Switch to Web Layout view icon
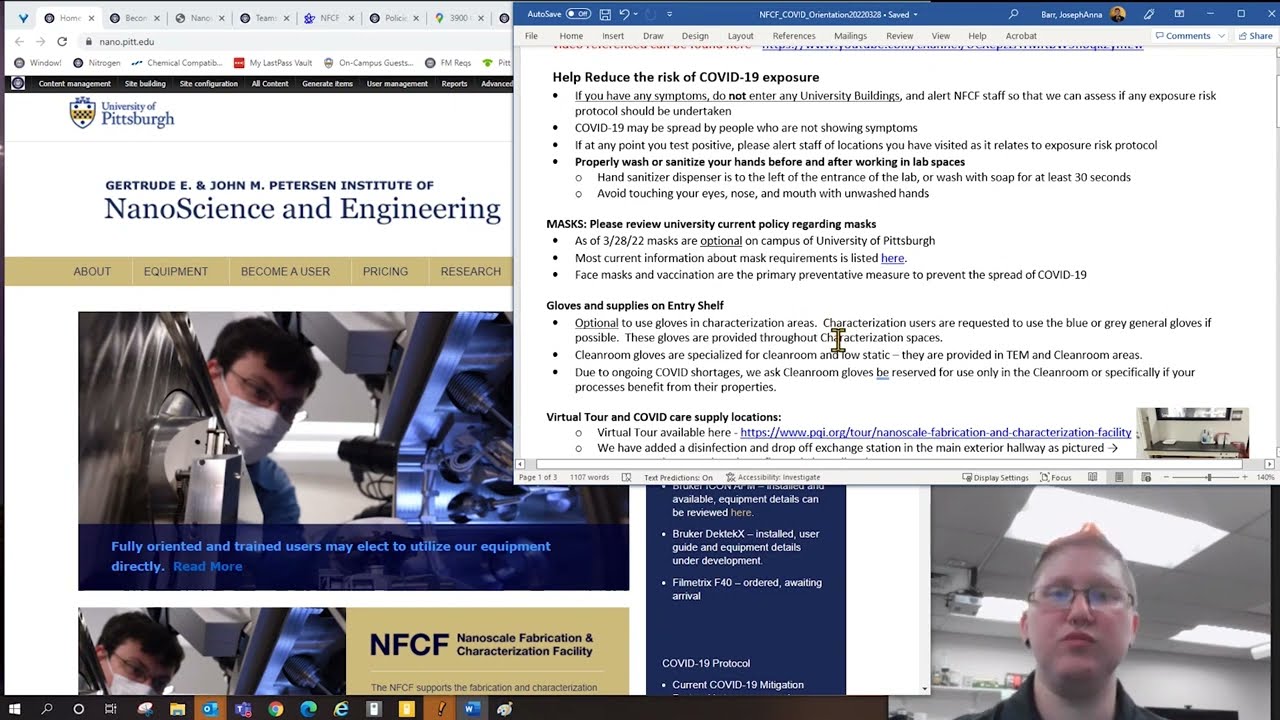This screenshot has width=1280, height=720. [x=1146, y=477]
